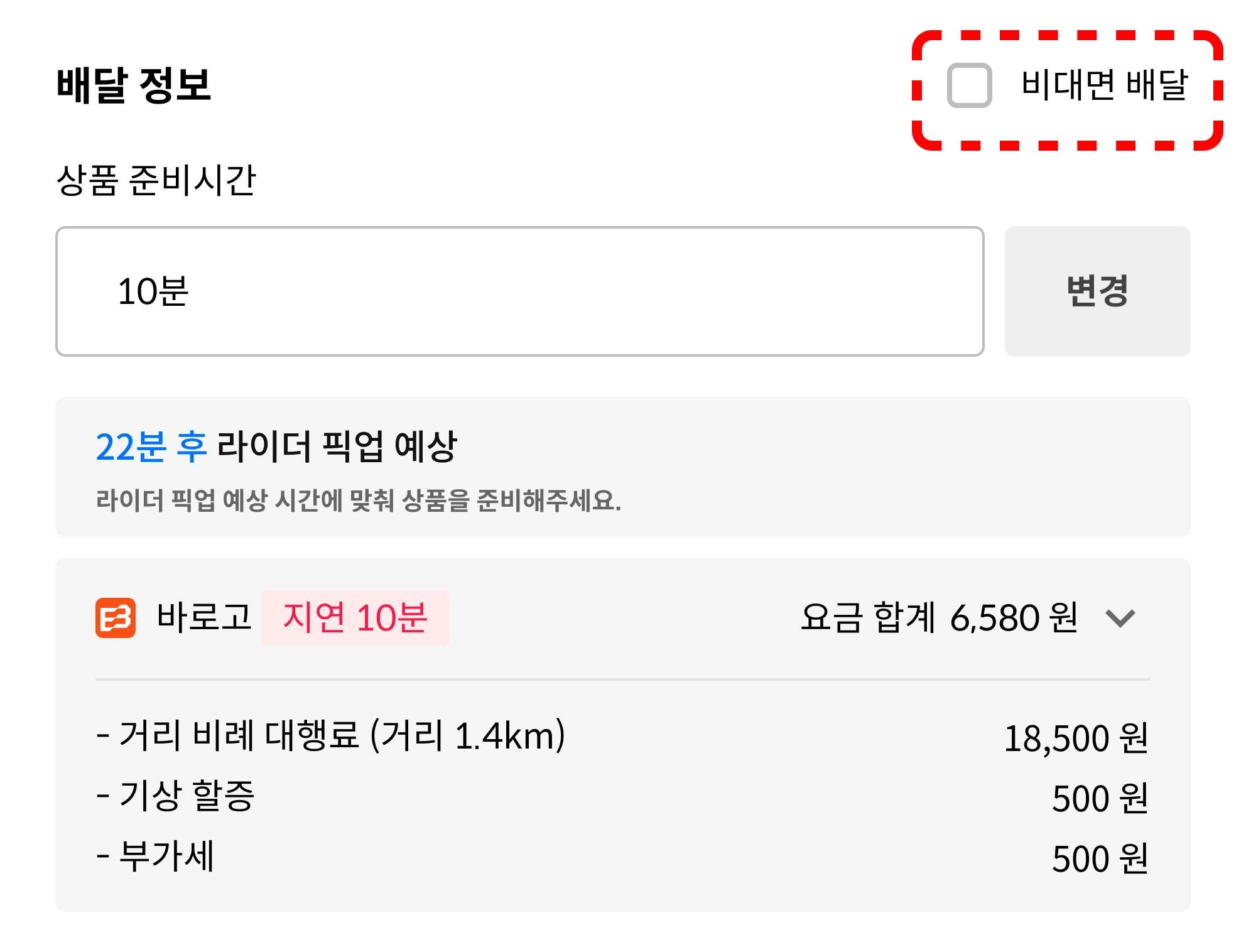Select the 500 원 amount beside 부가세
Image resolution: width=1246 pixels, height=952 pixels.
tap(1100, 858)
